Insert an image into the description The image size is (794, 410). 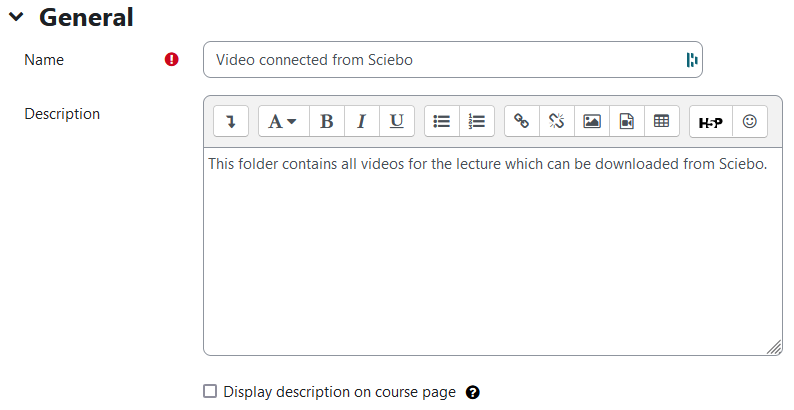[592, 121]
